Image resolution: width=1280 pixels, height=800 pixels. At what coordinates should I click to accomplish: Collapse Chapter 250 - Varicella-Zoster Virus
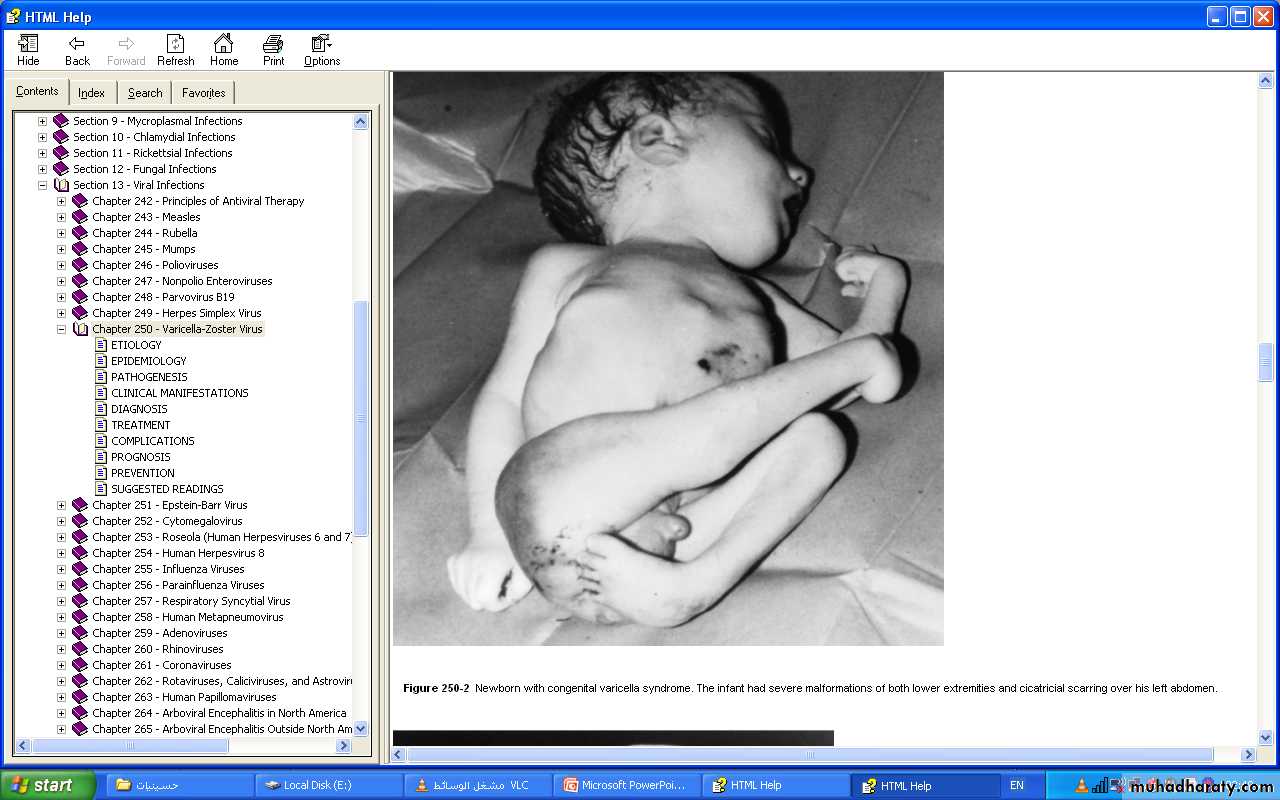62,329
